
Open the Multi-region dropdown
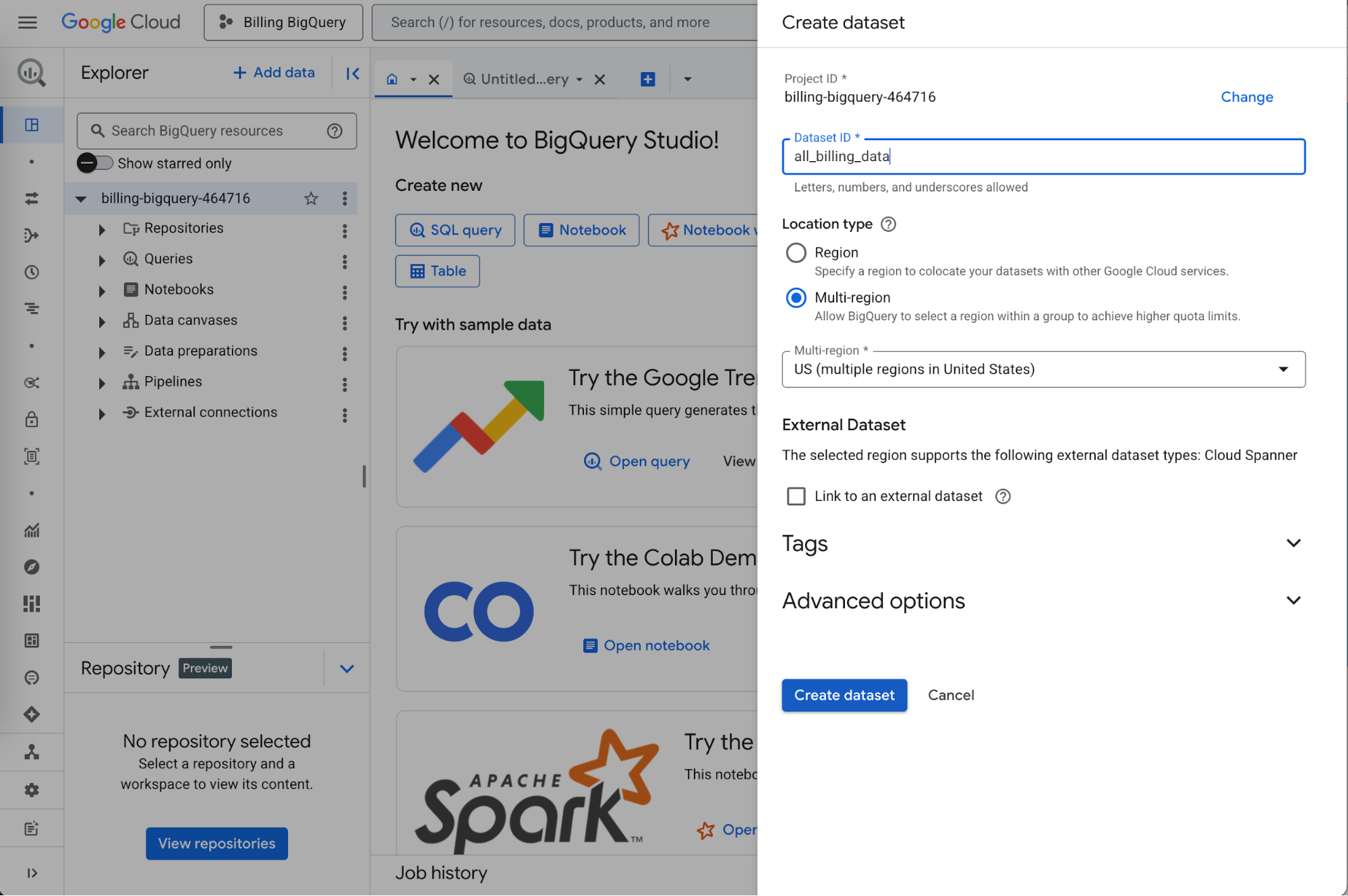click(1043, 369)
